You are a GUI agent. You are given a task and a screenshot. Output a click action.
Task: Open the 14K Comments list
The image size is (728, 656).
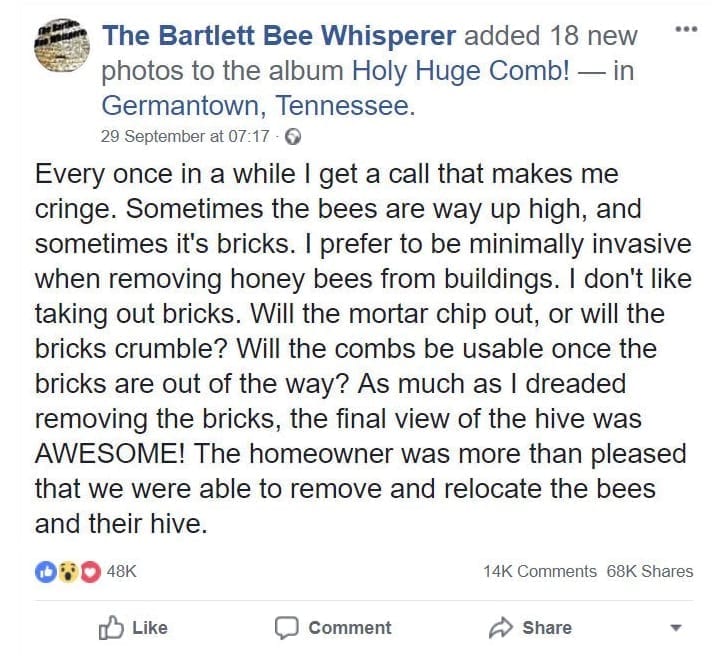pos(539,571)
